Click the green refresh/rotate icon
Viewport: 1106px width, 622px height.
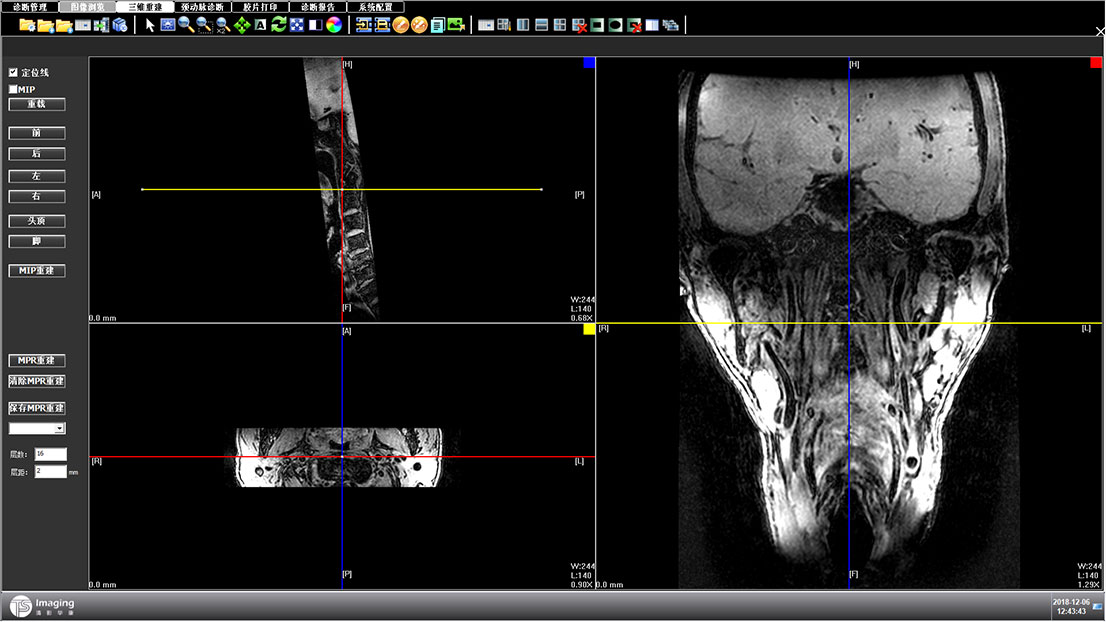[x=279, y=25]
